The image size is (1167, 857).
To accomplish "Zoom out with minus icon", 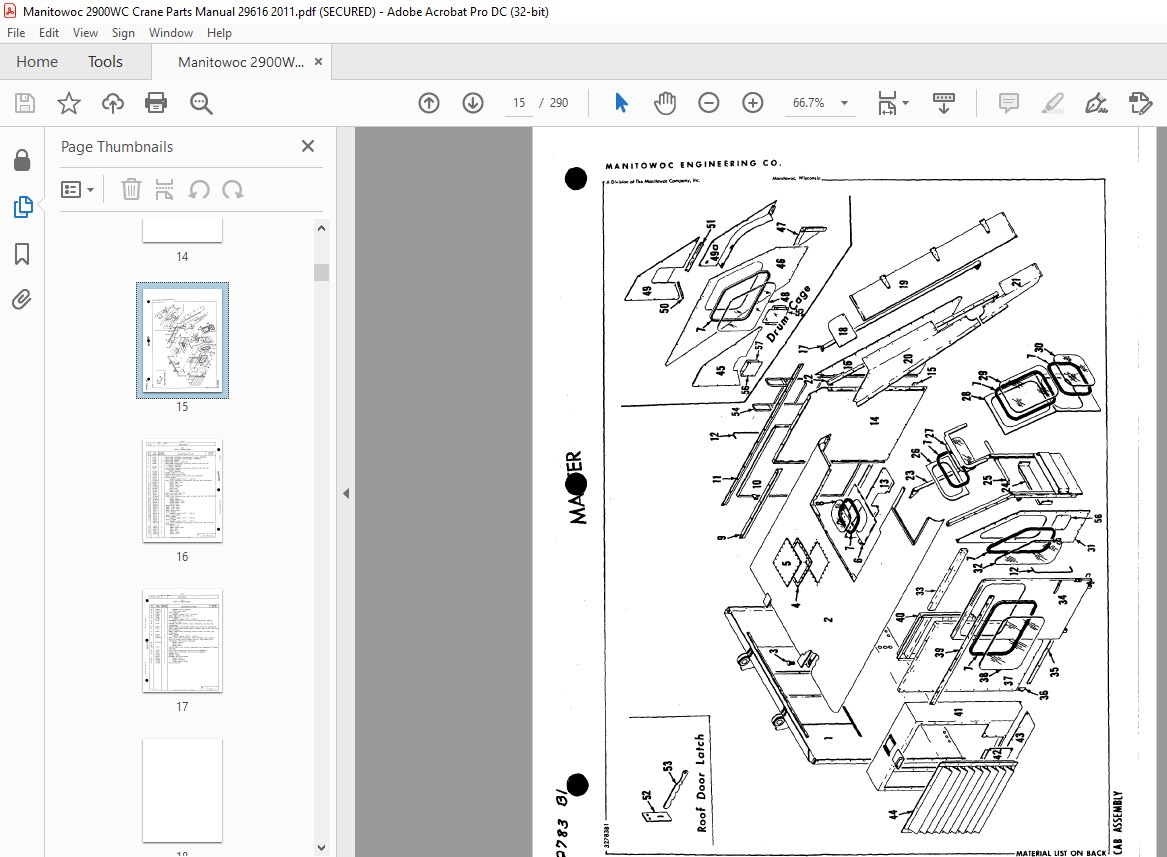I will coord(709,103).
